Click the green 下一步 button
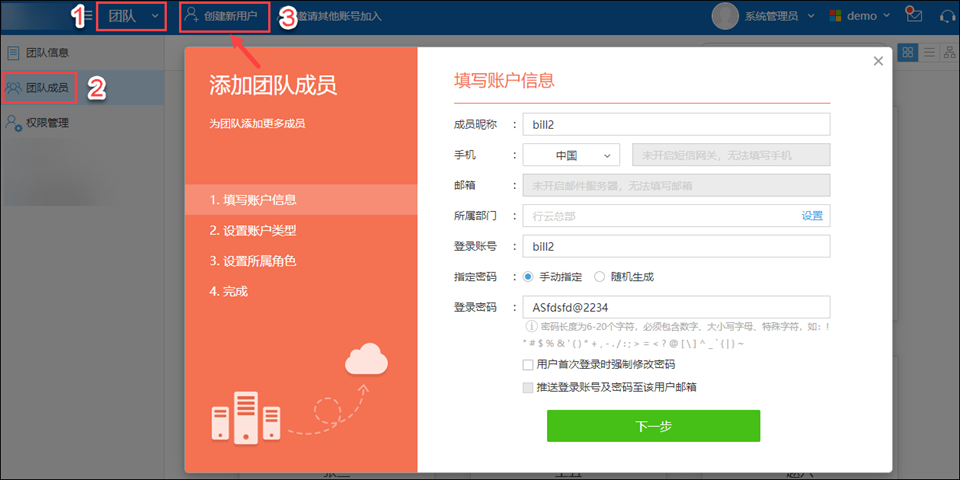Image resolution: width=960 pixels, height=480 pixels. [x=653, y=425]
